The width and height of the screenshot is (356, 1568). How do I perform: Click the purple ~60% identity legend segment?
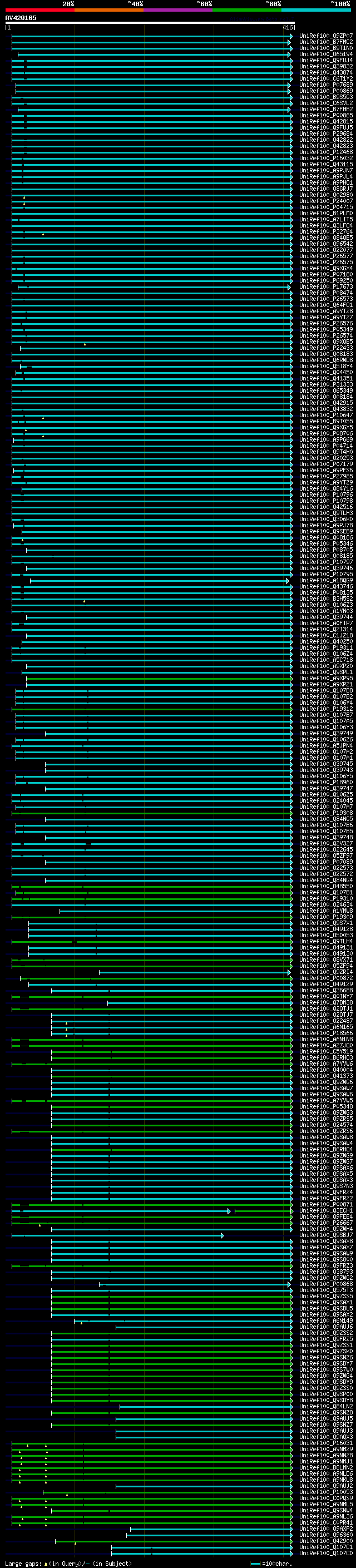pyautogui.click(x=179, y=10)
